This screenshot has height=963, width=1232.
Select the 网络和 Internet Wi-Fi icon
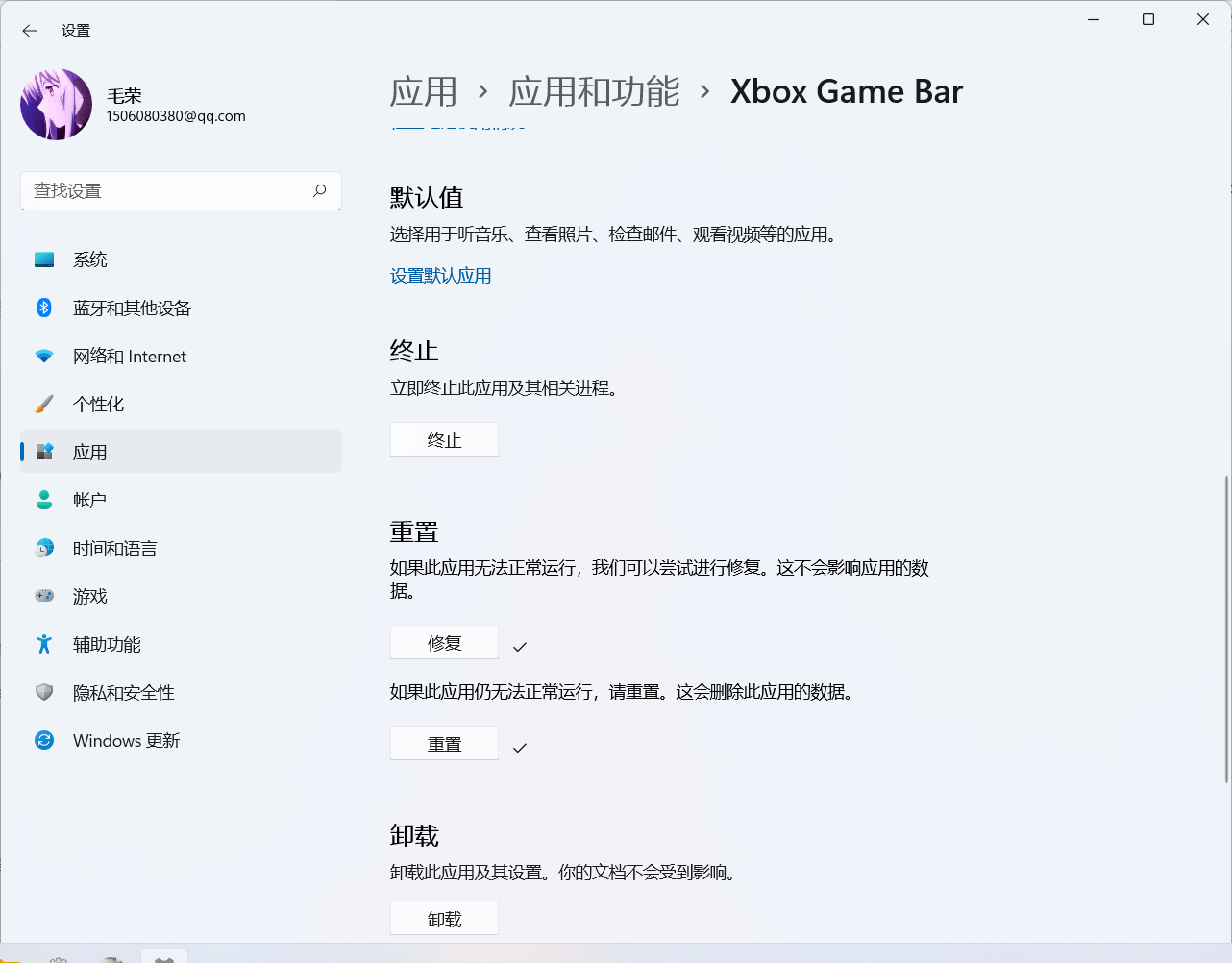click(44, 356)
